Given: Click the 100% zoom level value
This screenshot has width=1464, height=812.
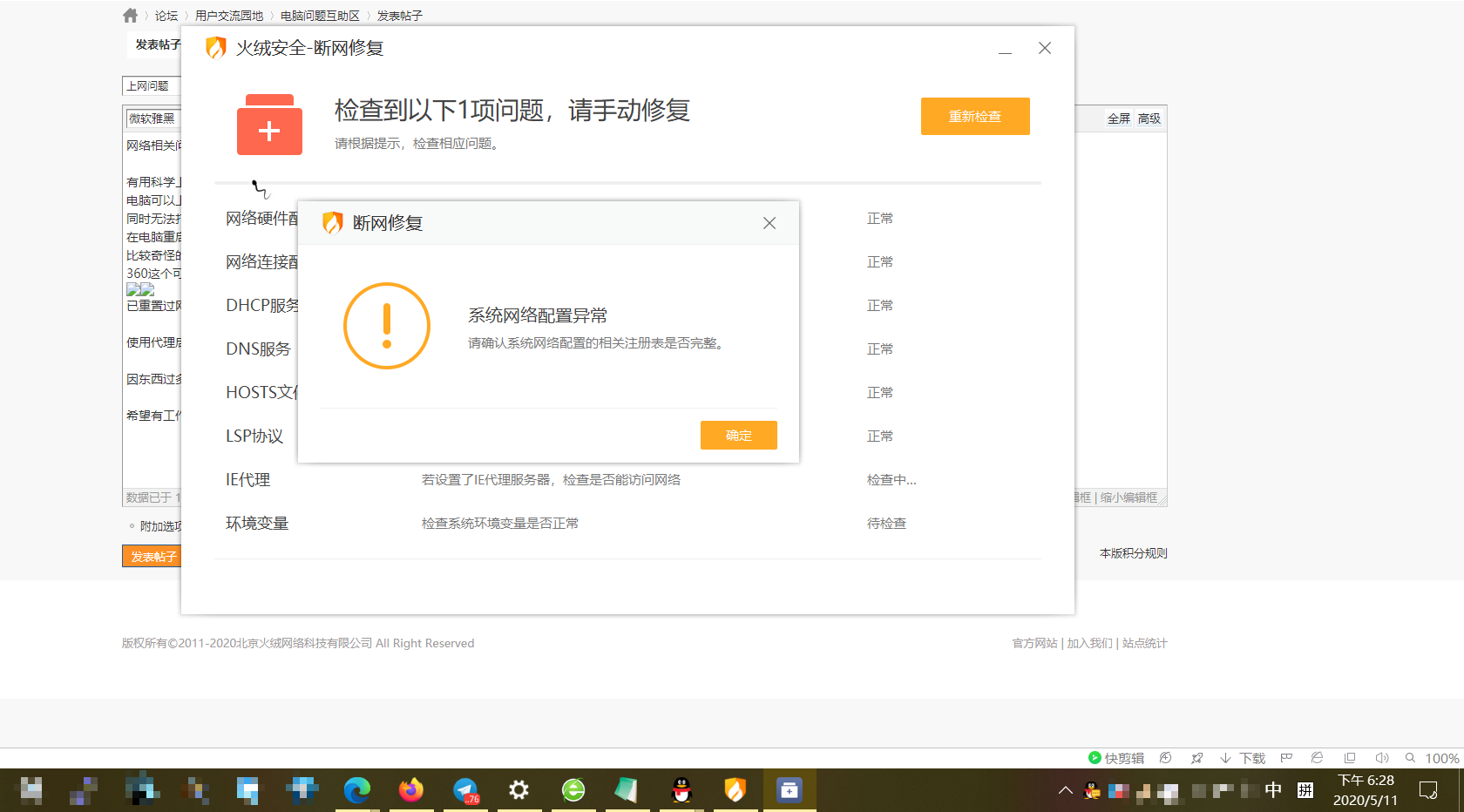Looking at the screenshot, I should (1442, 758).
